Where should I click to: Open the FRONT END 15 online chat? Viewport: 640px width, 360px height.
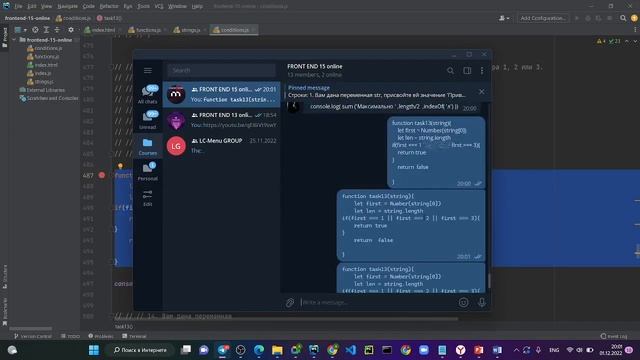point(222,94)
